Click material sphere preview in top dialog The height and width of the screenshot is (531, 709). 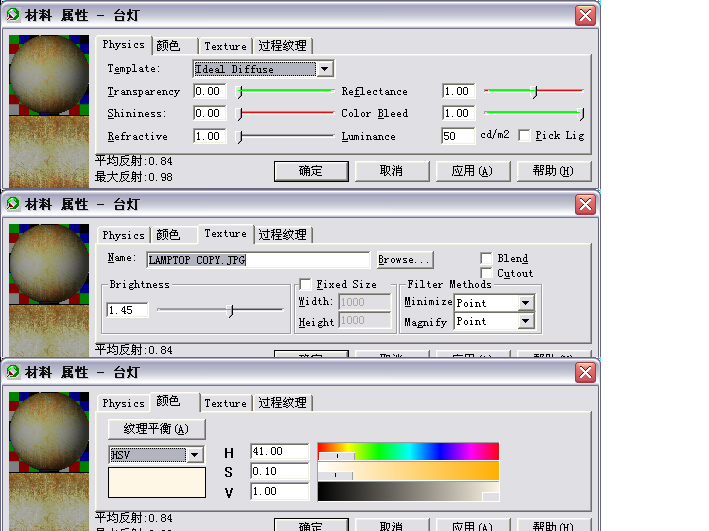point(49,75)
